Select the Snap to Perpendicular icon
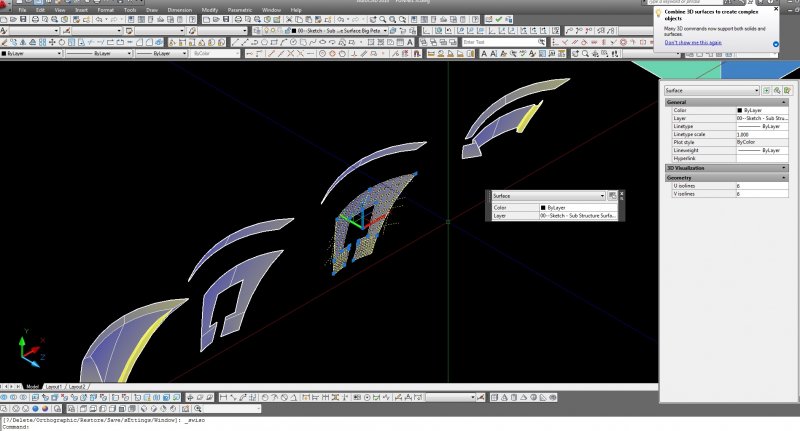 point(354,53)
